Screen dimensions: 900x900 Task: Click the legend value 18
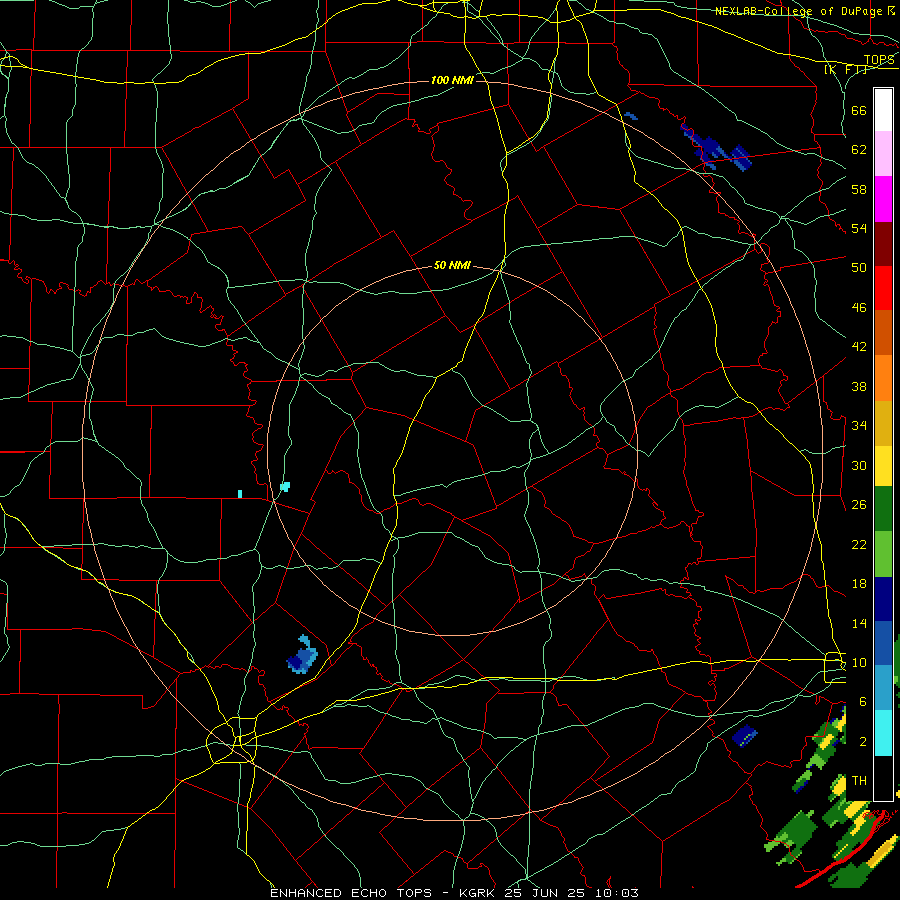[x=859, y=584]
